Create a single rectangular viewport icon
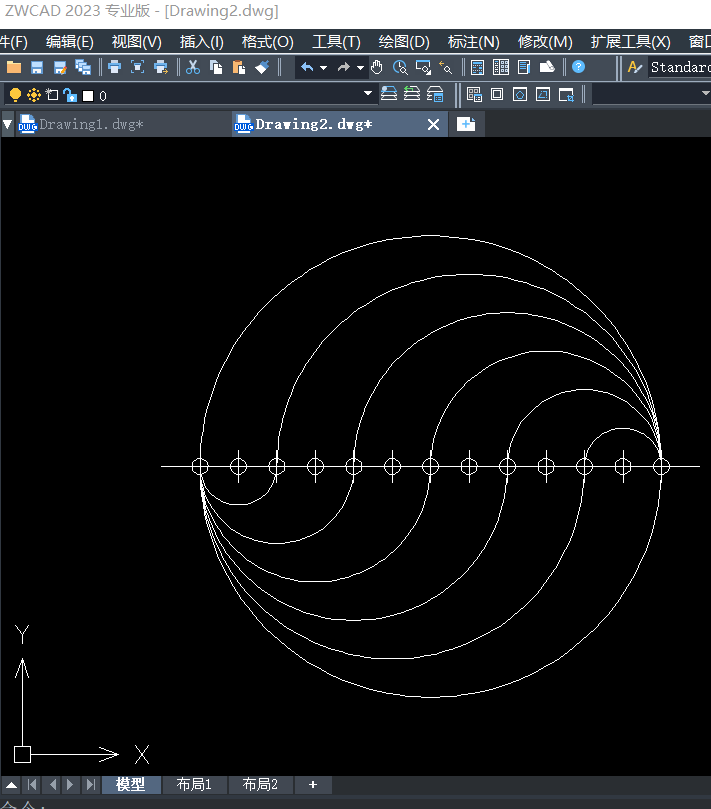 [497, 94]
